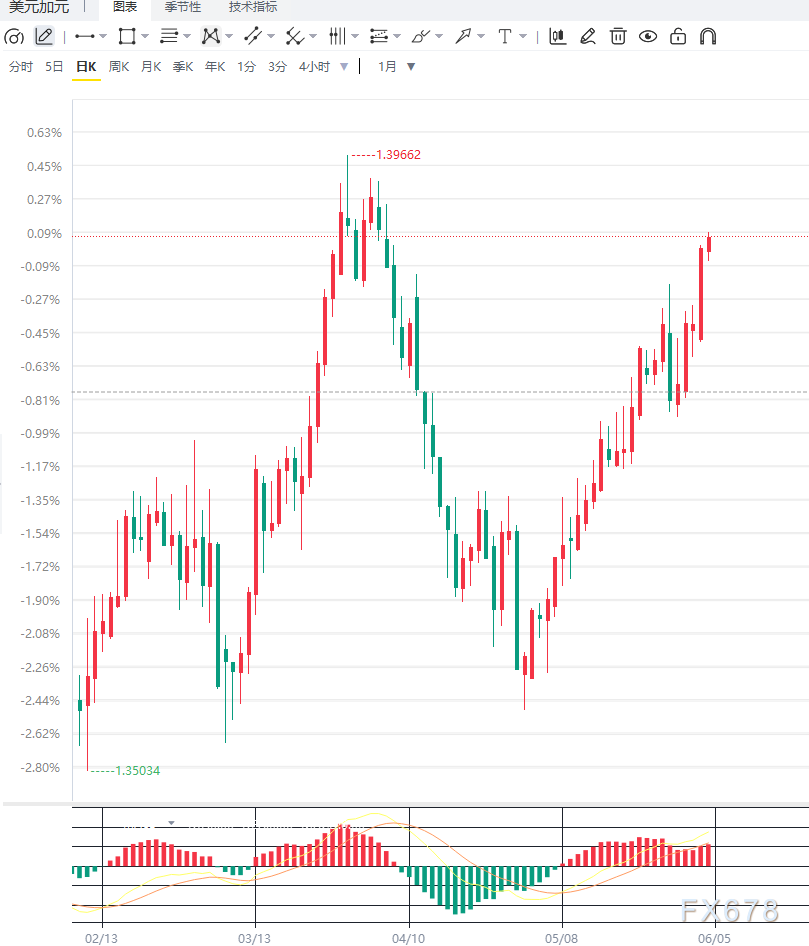Select the parallel lines tool
809x946 pixels.
(x=169, y=36)
